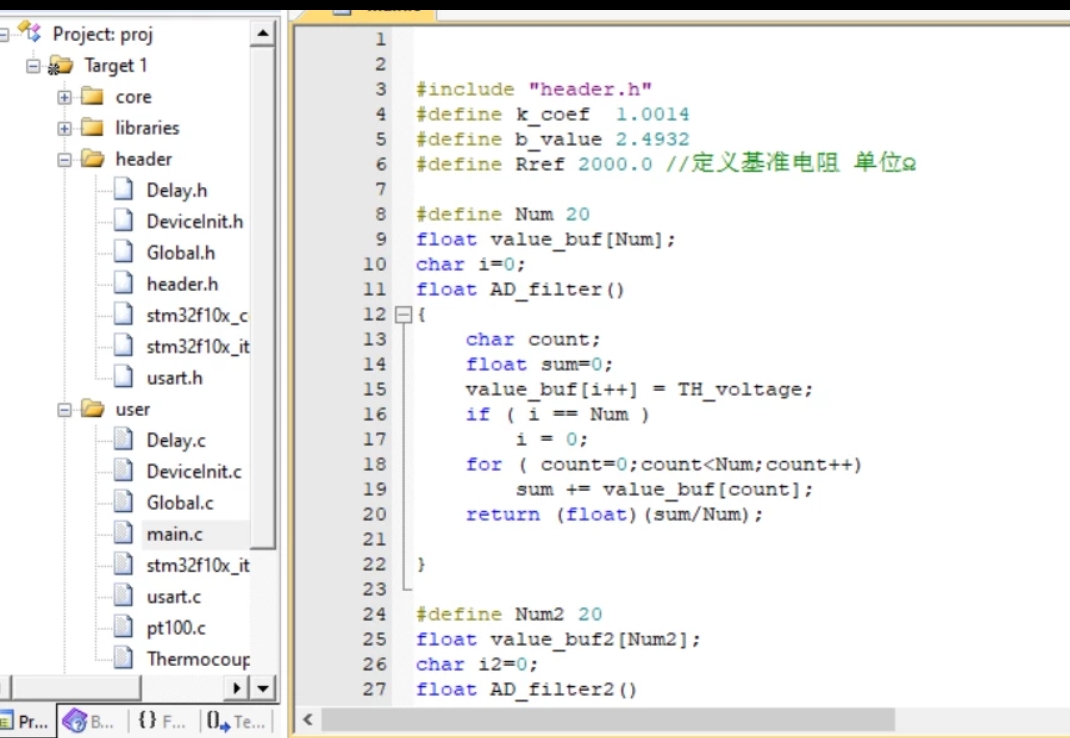1070x738 pixels.
Task: Click the Delay.h file icon
Action: (x=124, y=189)
